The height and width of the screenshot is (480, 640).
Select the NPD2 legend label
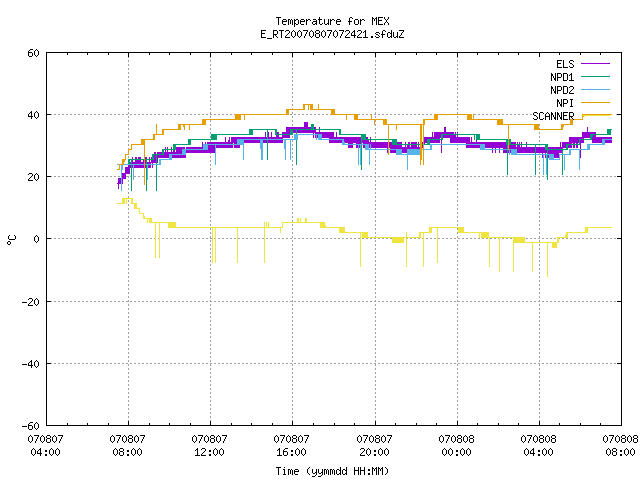point(562,90)
